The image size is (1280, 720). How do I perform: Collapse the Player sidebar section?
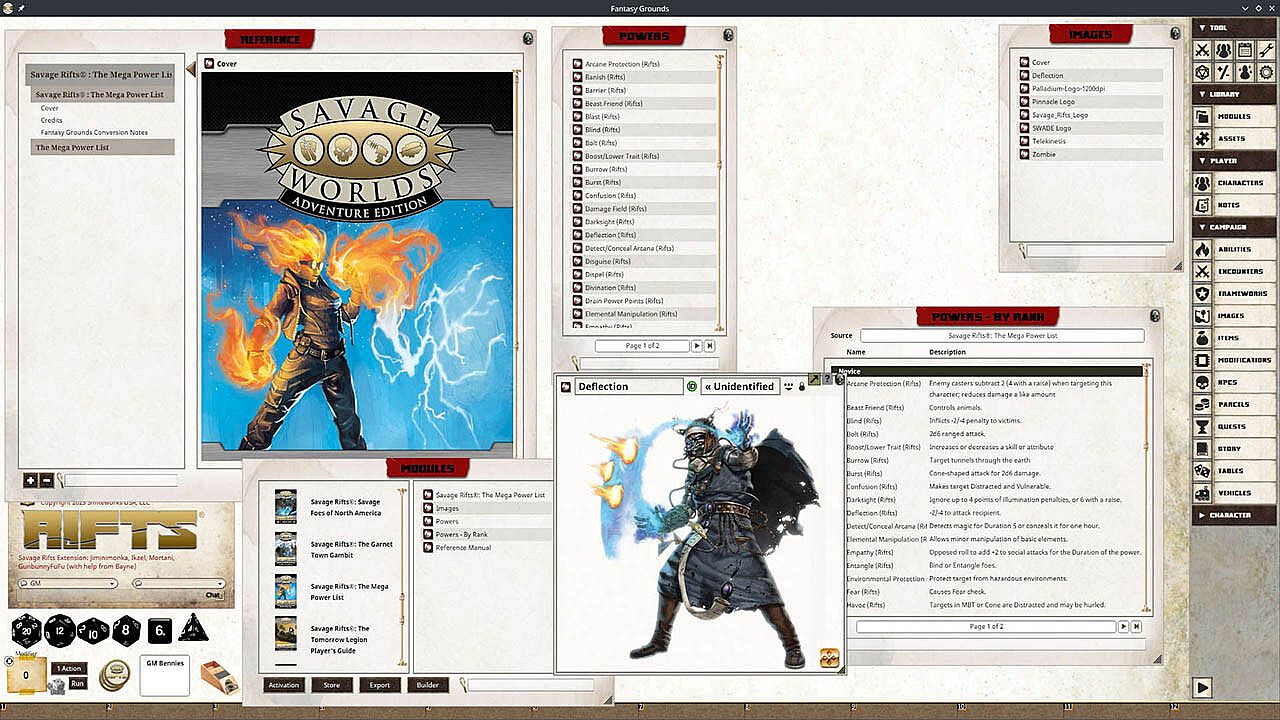coord(1234,160)
